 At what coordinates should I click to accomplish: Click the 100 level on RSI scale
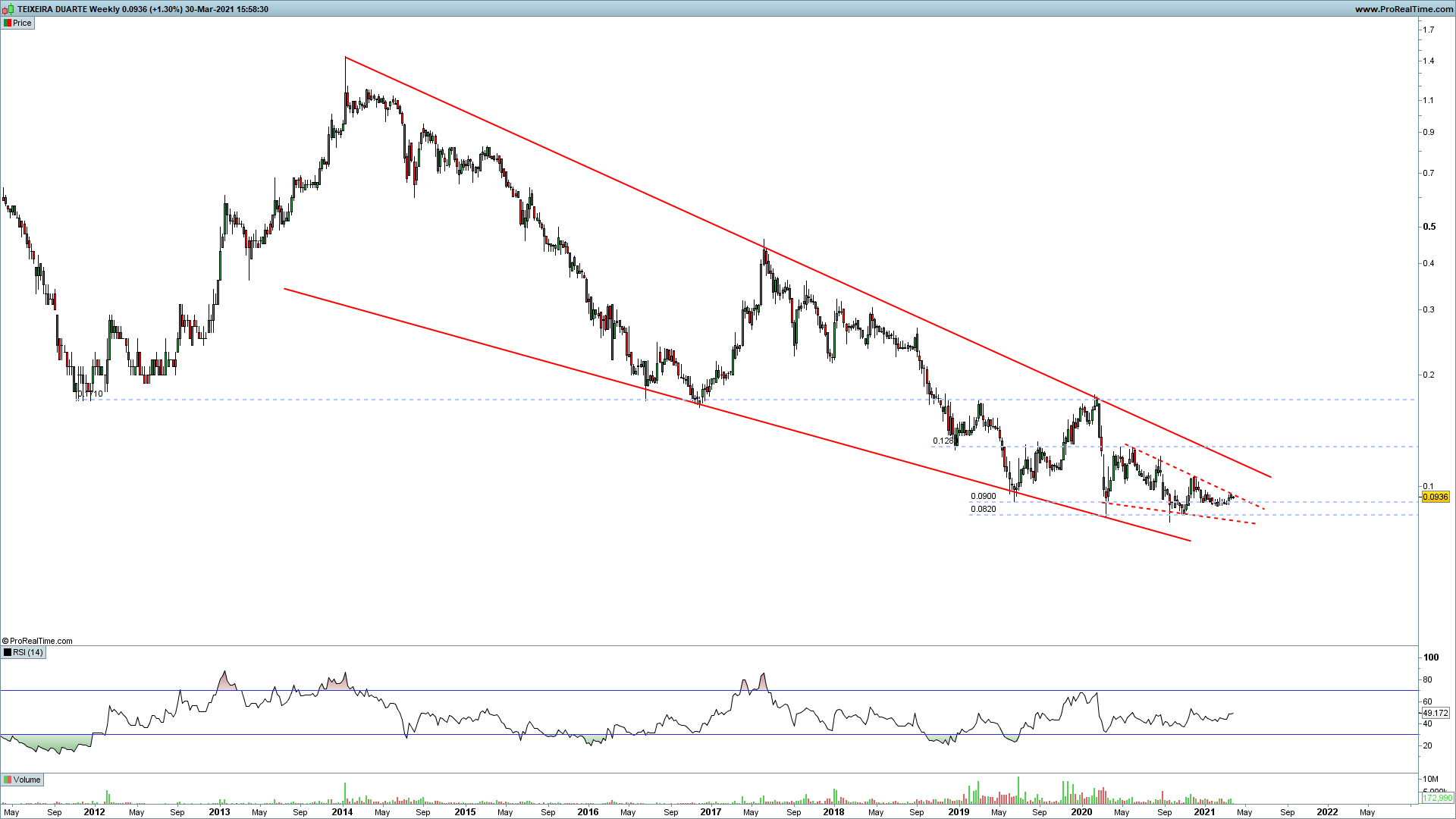tap(1431, 657)
